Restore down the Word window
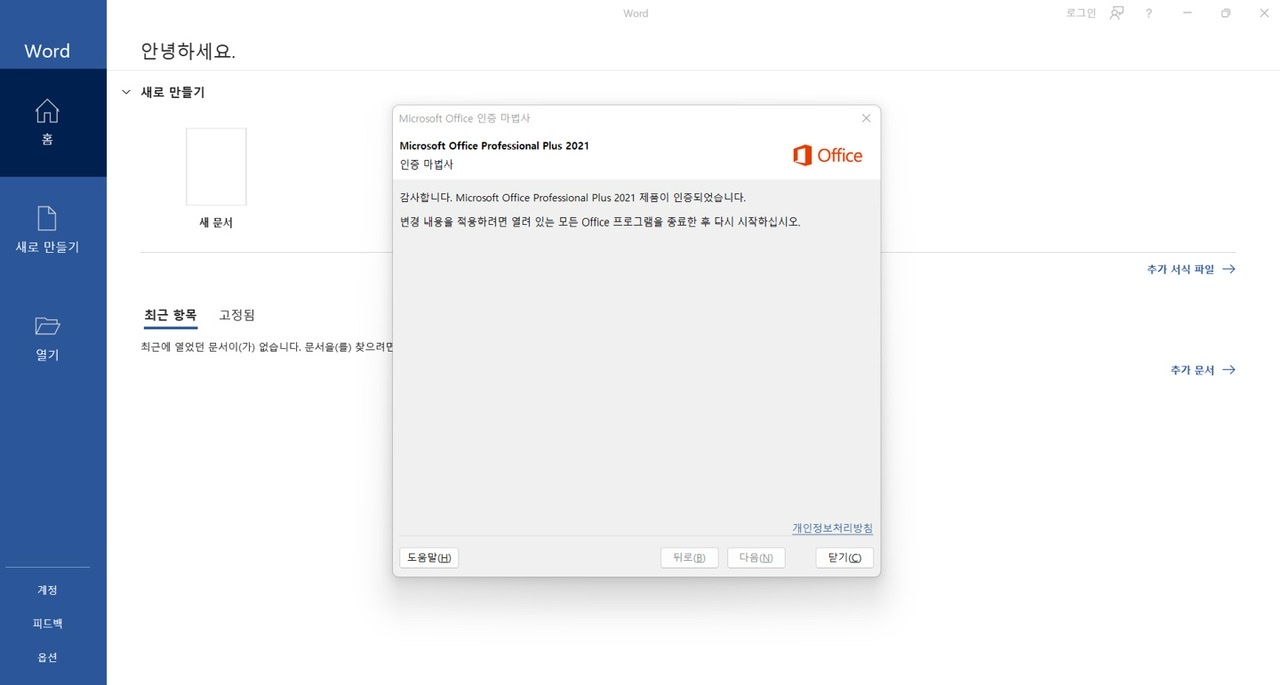 [1226, 13]
